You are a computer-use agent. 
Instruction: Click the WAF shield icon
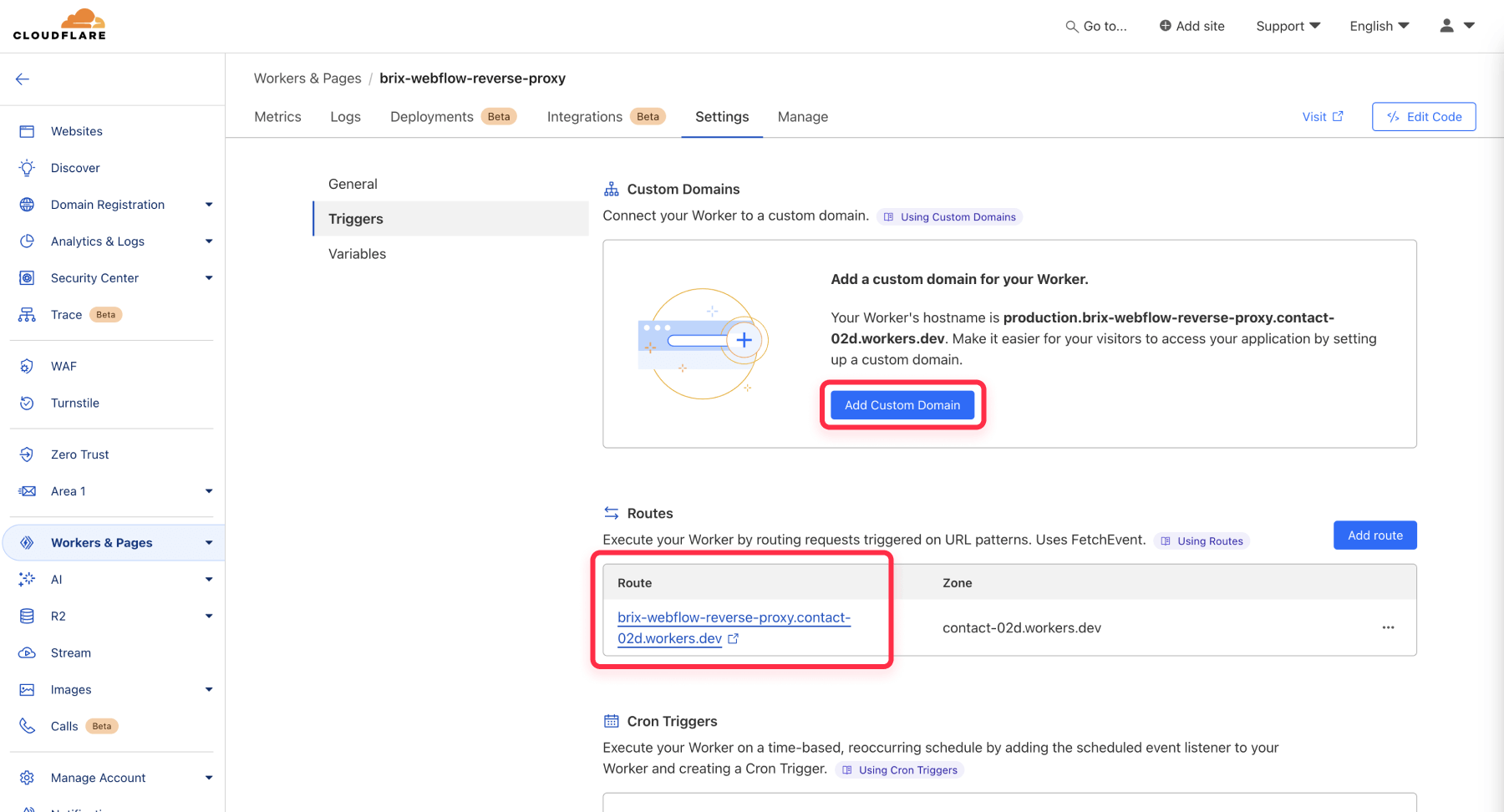[x=27, y=366]
